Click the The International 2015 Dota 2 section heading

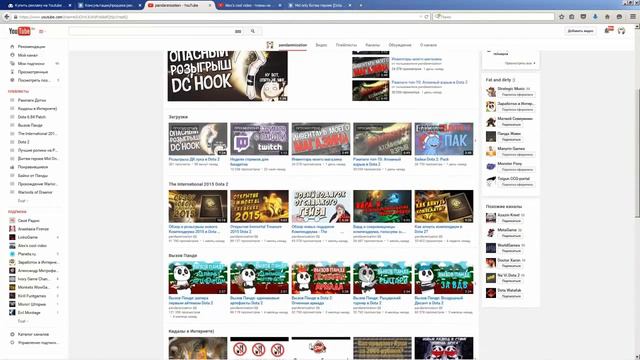[198, 184]
